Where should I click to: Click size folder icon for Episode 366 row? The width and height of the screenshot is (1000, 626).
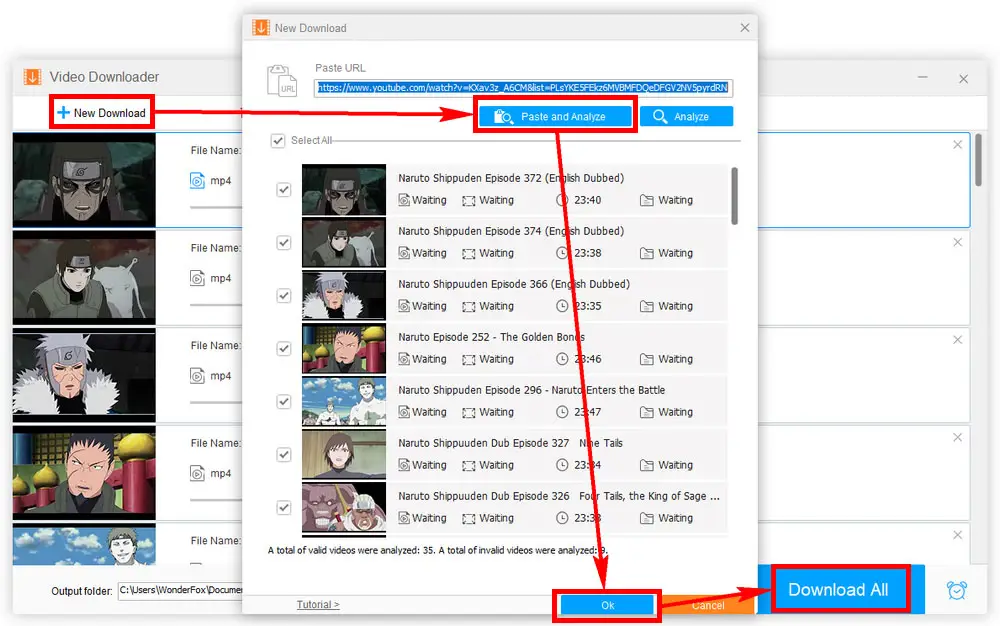[x=647, y=306]
